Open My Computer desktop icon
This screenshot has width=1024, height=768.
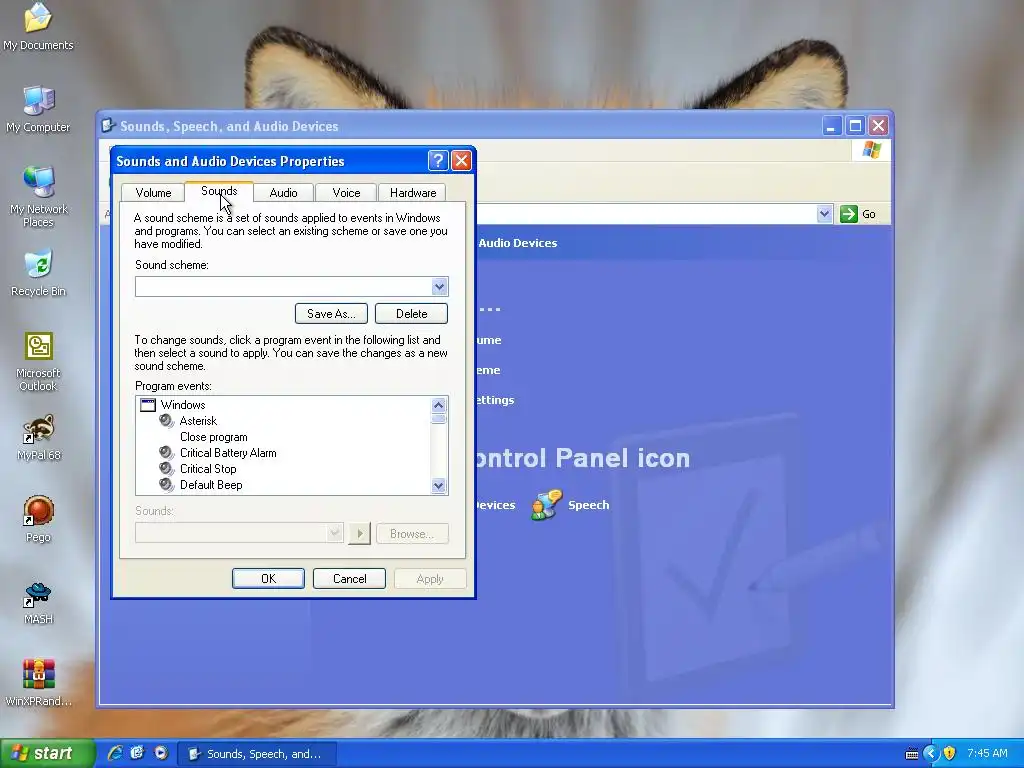coord(38,108)
